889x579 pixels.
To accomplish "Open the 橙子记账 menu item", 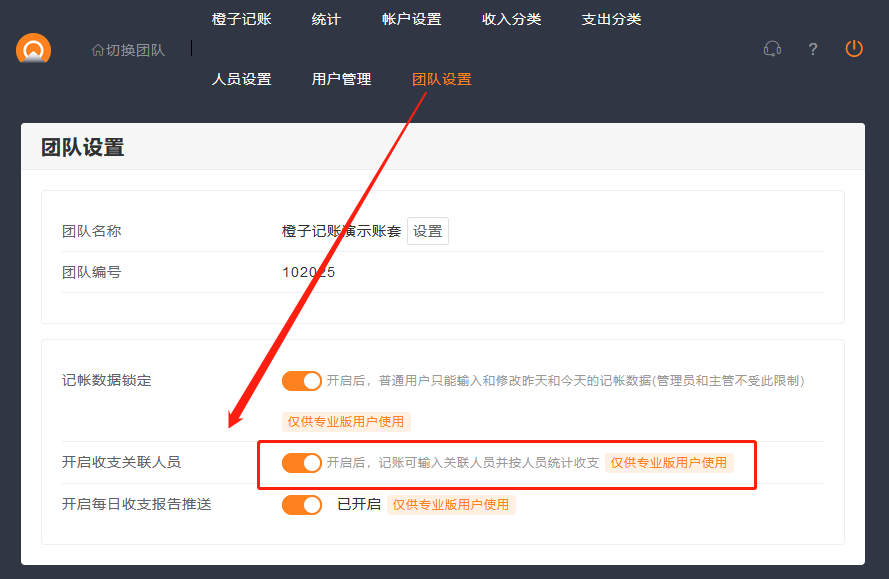I will point(241,19).
